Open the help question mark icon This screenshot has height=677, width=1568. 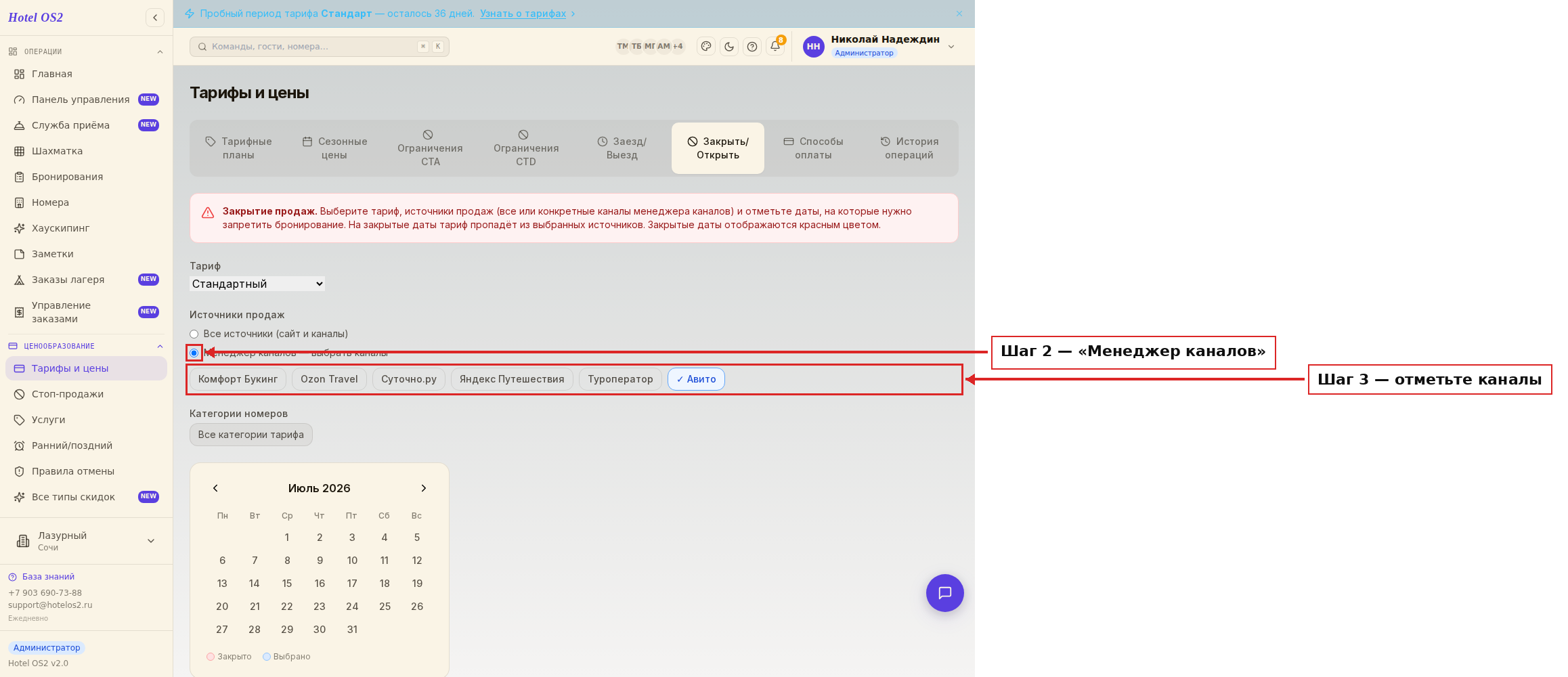pyautogui.click(x=752, y=47)
